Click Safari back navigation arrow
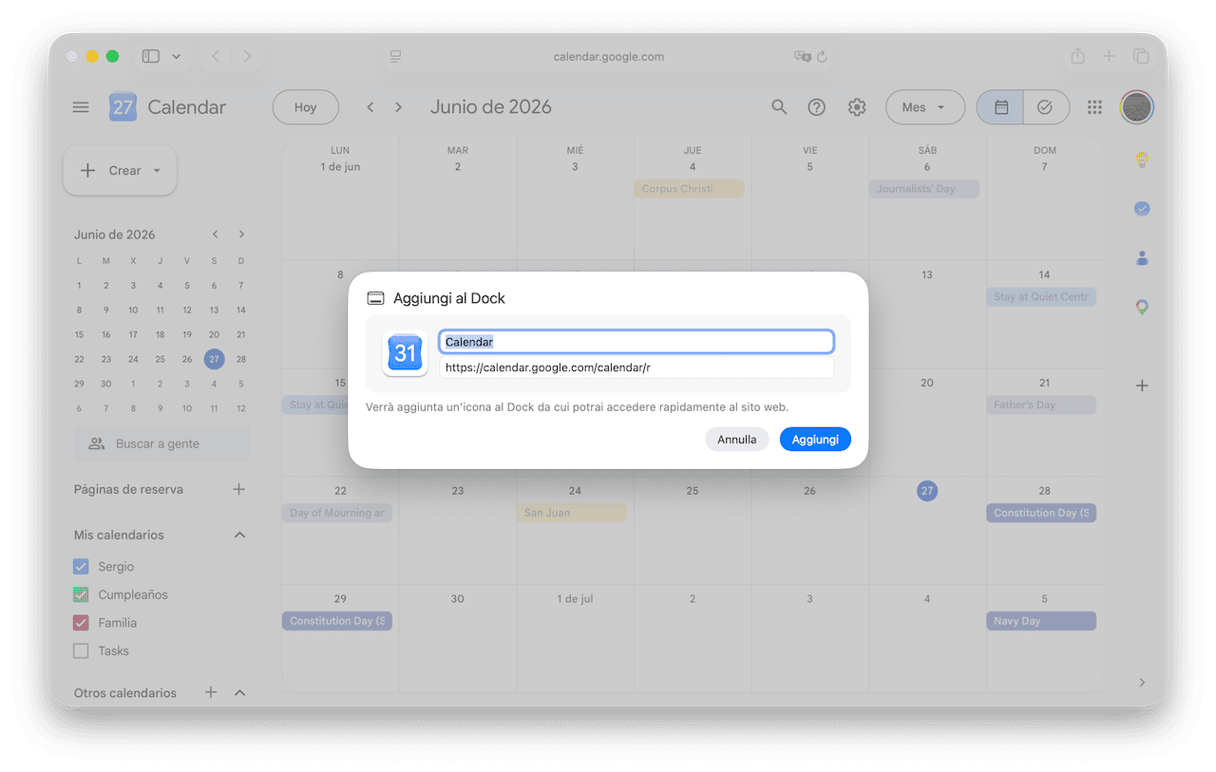 216,57
